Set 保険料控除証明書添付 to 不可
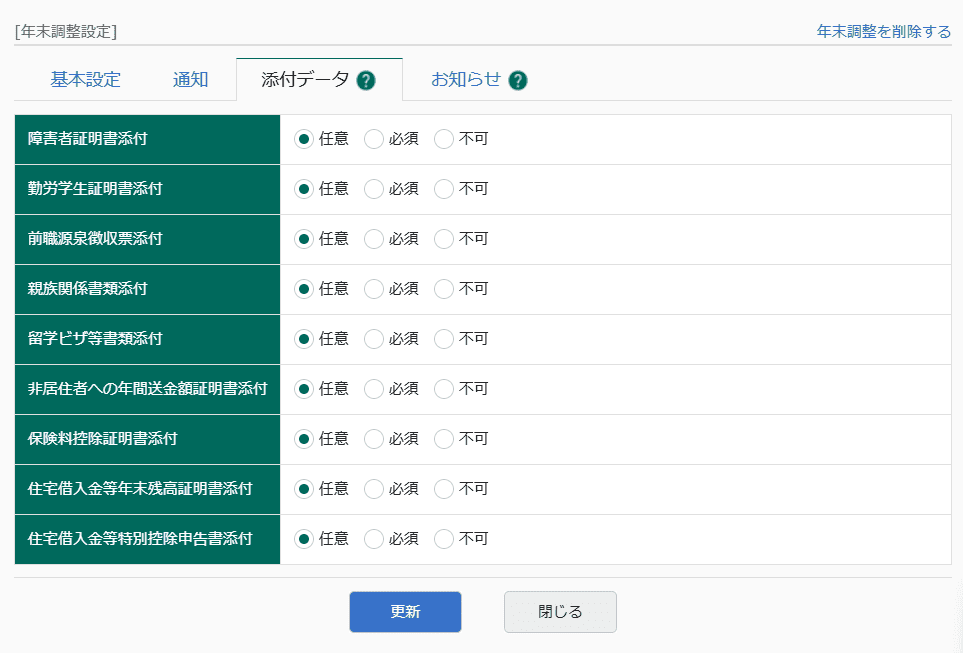Screen dimensions: 963x653 coord(443,439)
